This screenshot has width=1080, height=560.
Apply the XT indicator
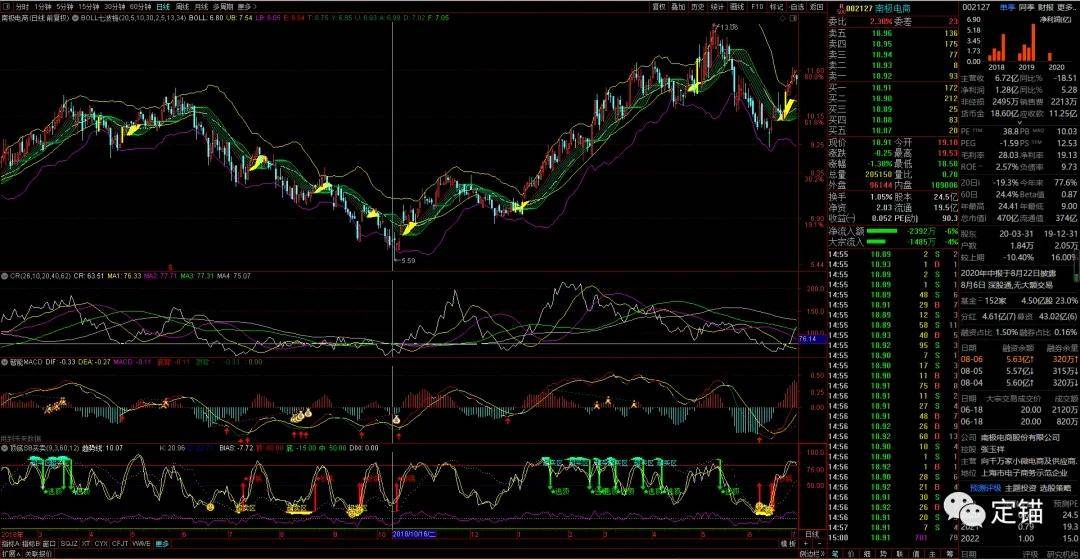click(86, 543)
